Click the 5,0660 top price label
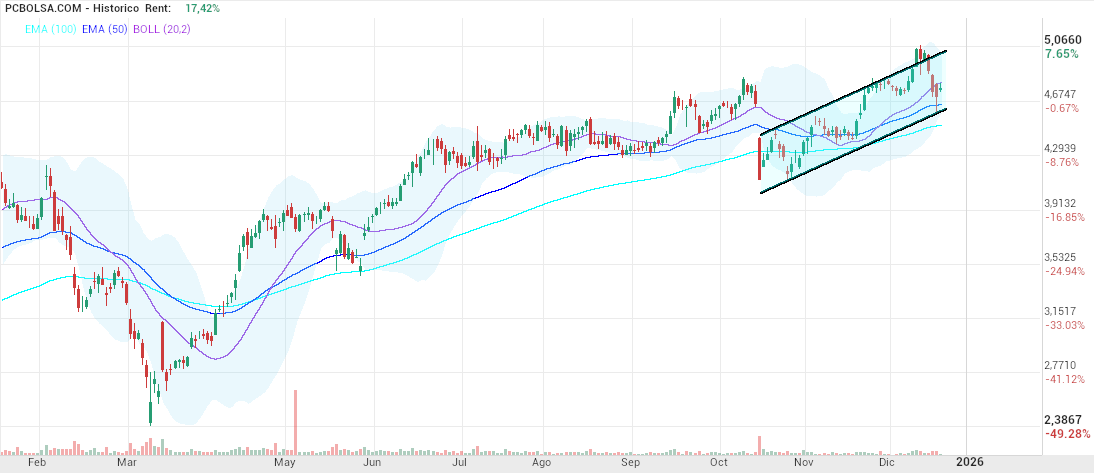 tap(1061, 39)
